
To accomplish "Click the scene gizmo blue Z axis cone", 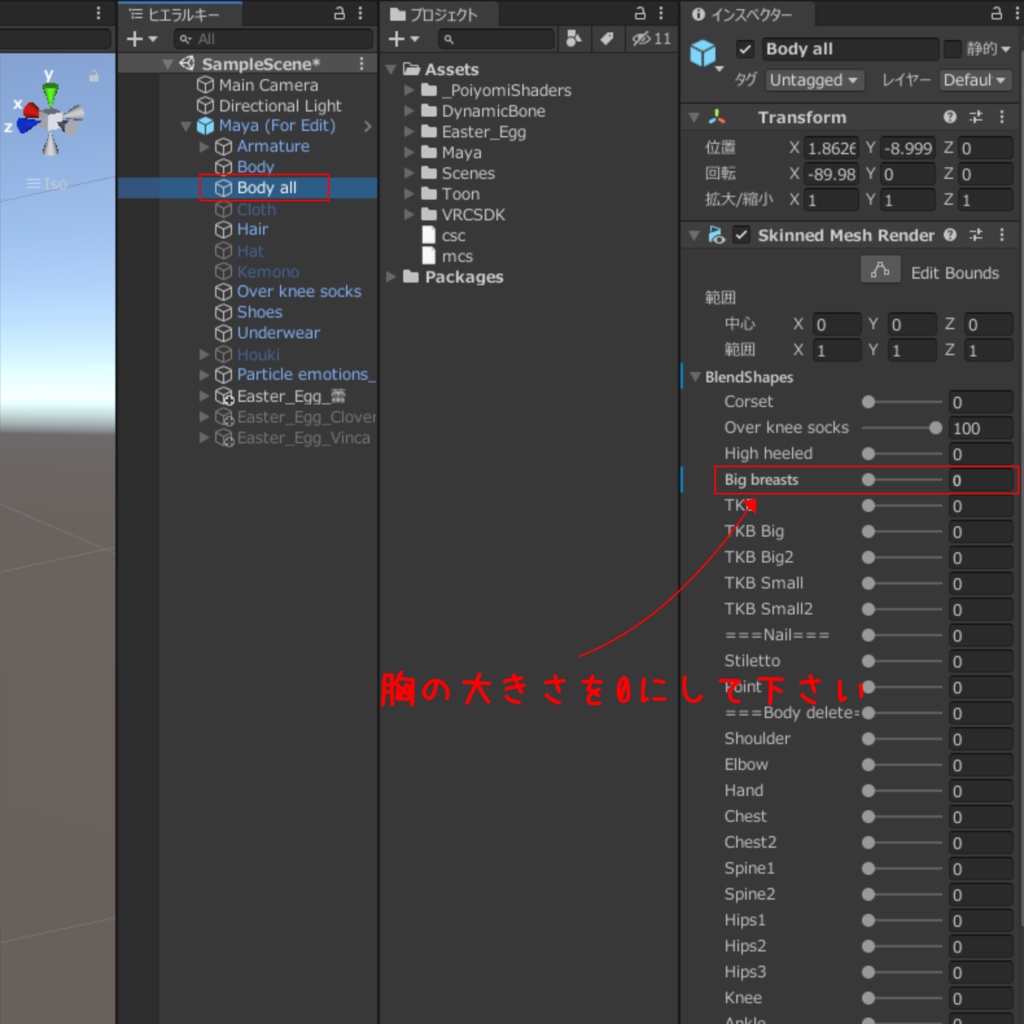I will point(27,125).
